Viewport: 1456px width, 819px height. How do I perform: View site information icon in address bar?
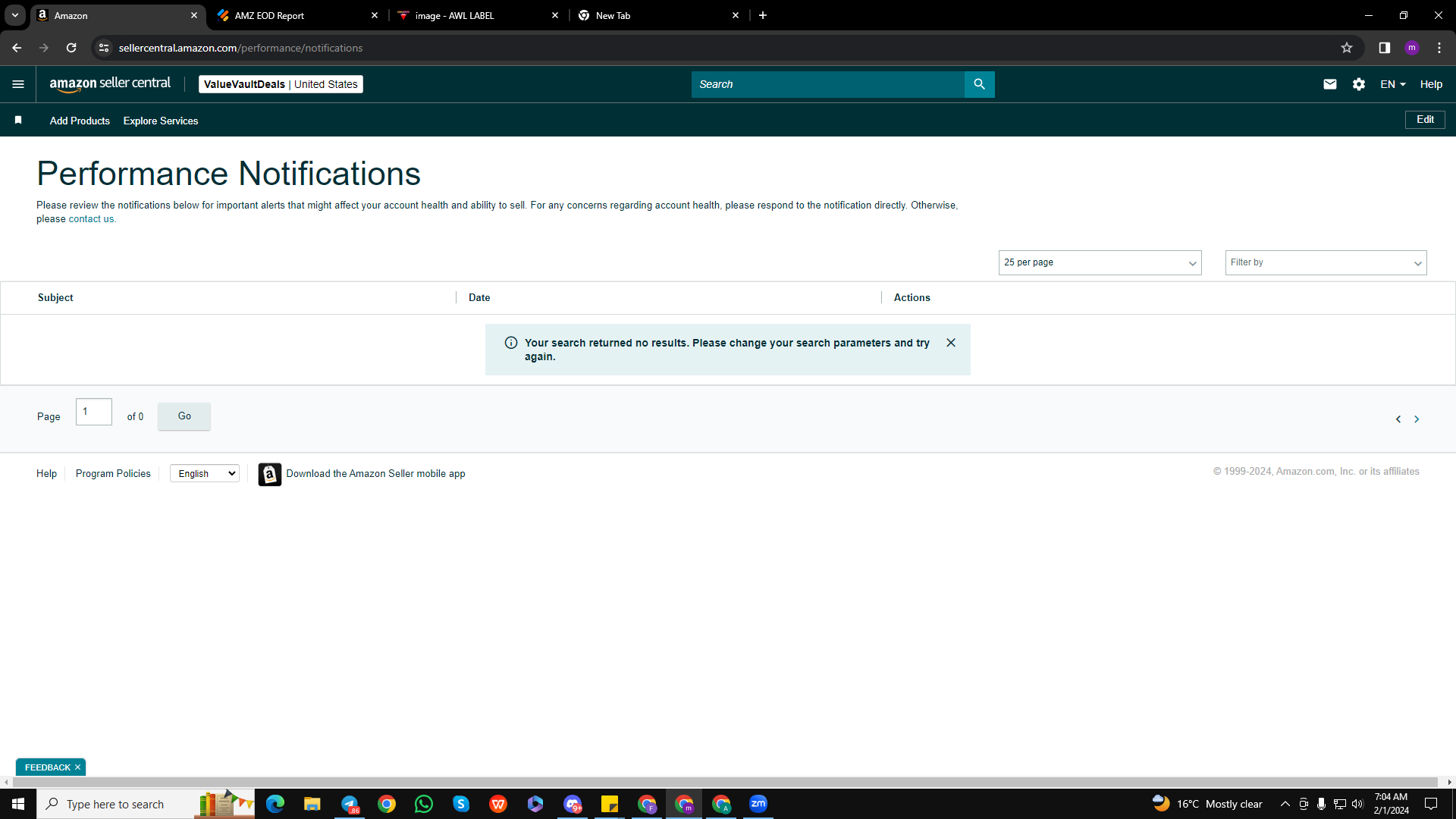[104, 48]
